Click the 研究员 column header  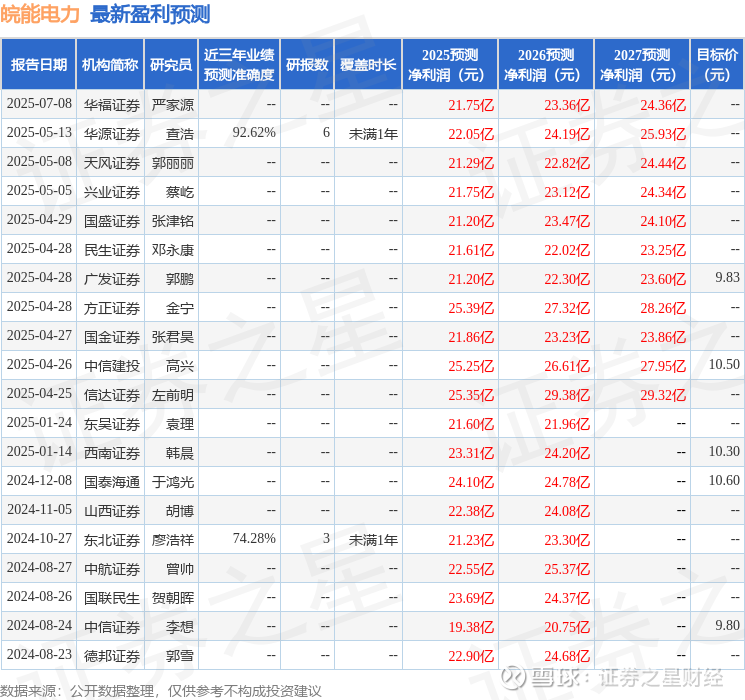(x=171, y=65)
